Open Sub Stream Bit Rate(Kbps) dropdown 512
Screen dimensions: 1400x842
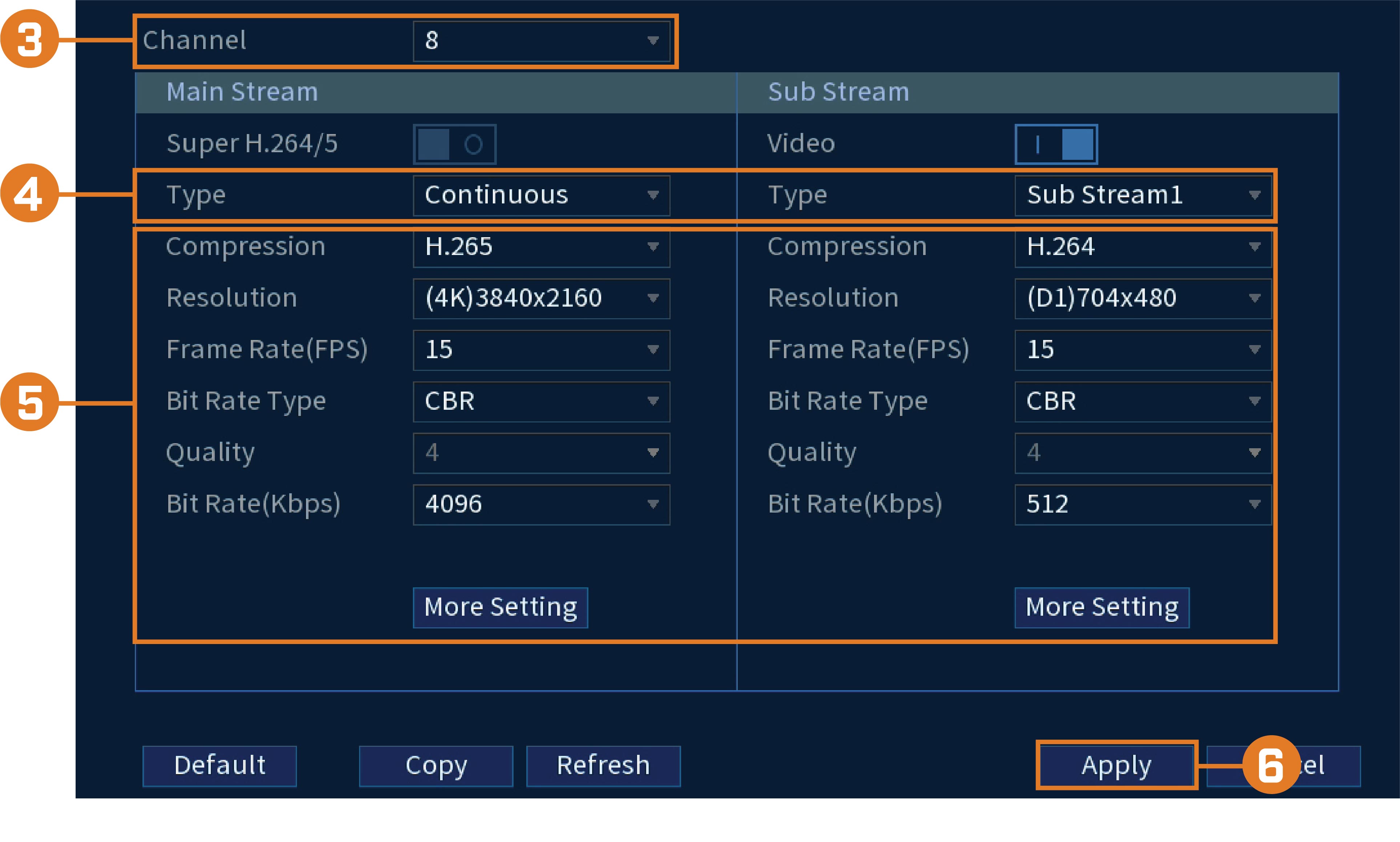click(1143, 505)
